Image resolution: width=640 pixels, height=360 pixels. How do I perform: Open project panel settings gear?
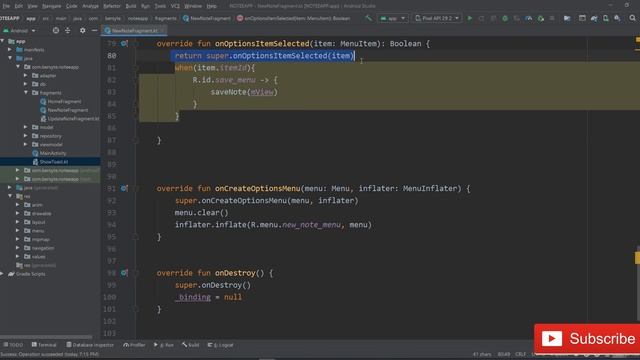82,31
